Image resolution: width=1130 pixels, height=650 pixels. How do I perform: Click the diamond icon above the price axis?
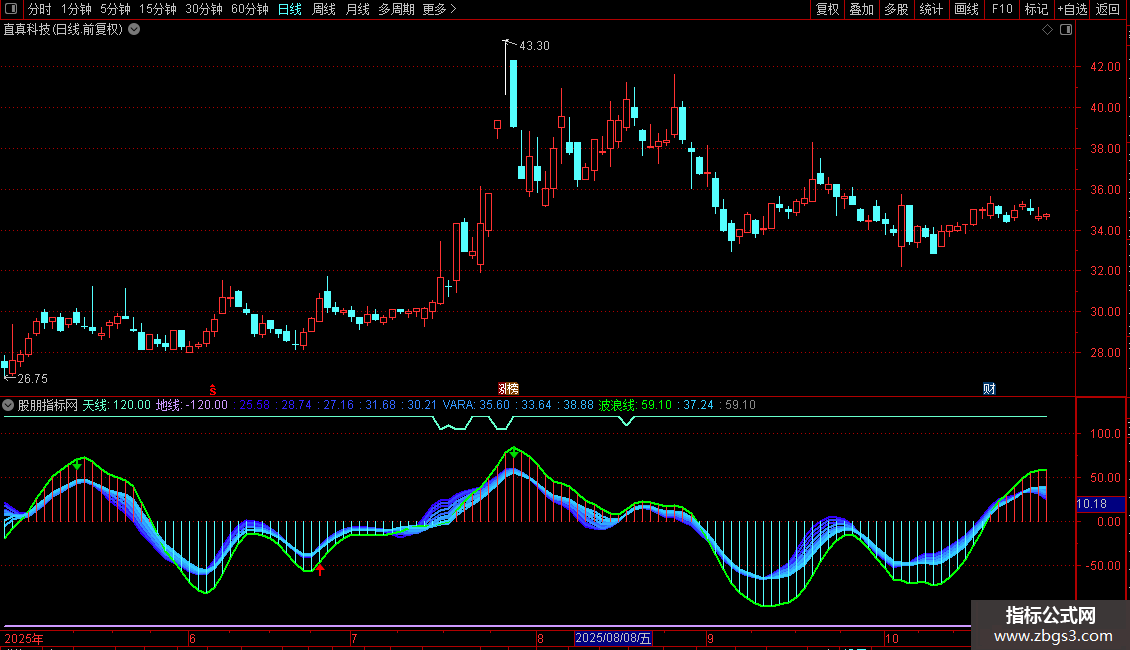pyautogui.click(x=1047, y=30)
